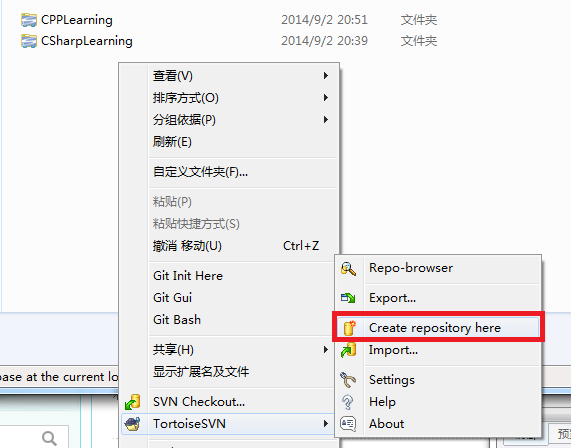Screen dimensions: 571x448
Task: Select the CSharpLearning folder name
Action: (87, 41)
